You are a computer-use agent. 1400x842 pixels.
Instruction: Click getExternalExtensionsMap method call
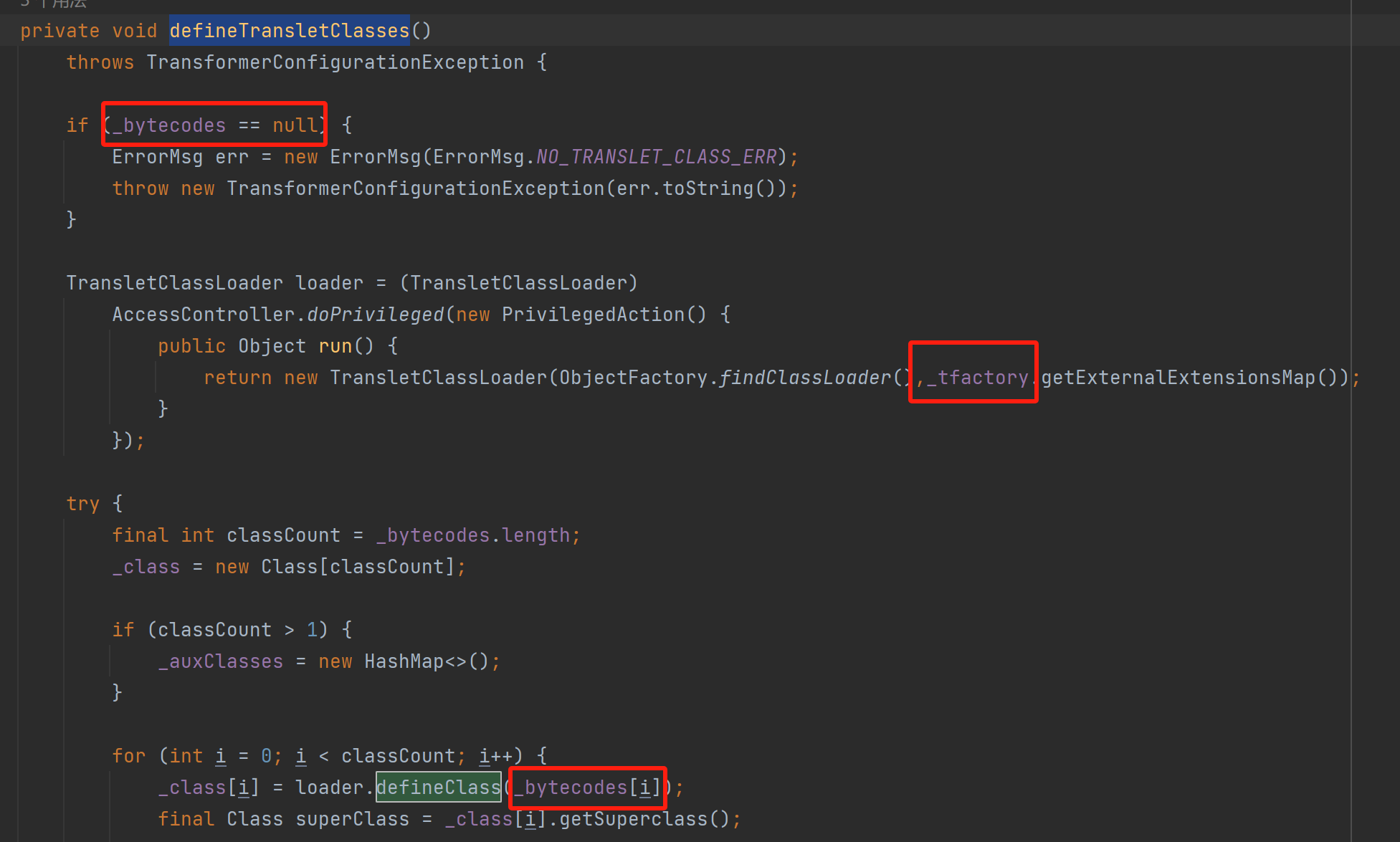pos(1178,378)
